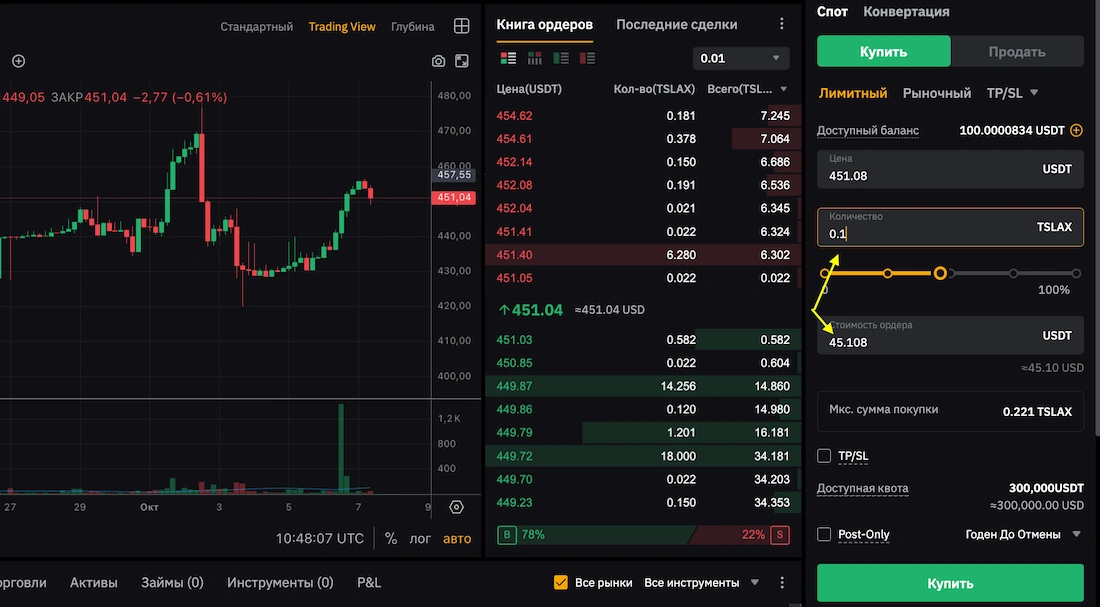Viewport: 1100px width, 607px height.
Task: Click the deposit plus icon beside balance
Action: pos(1076,130)
